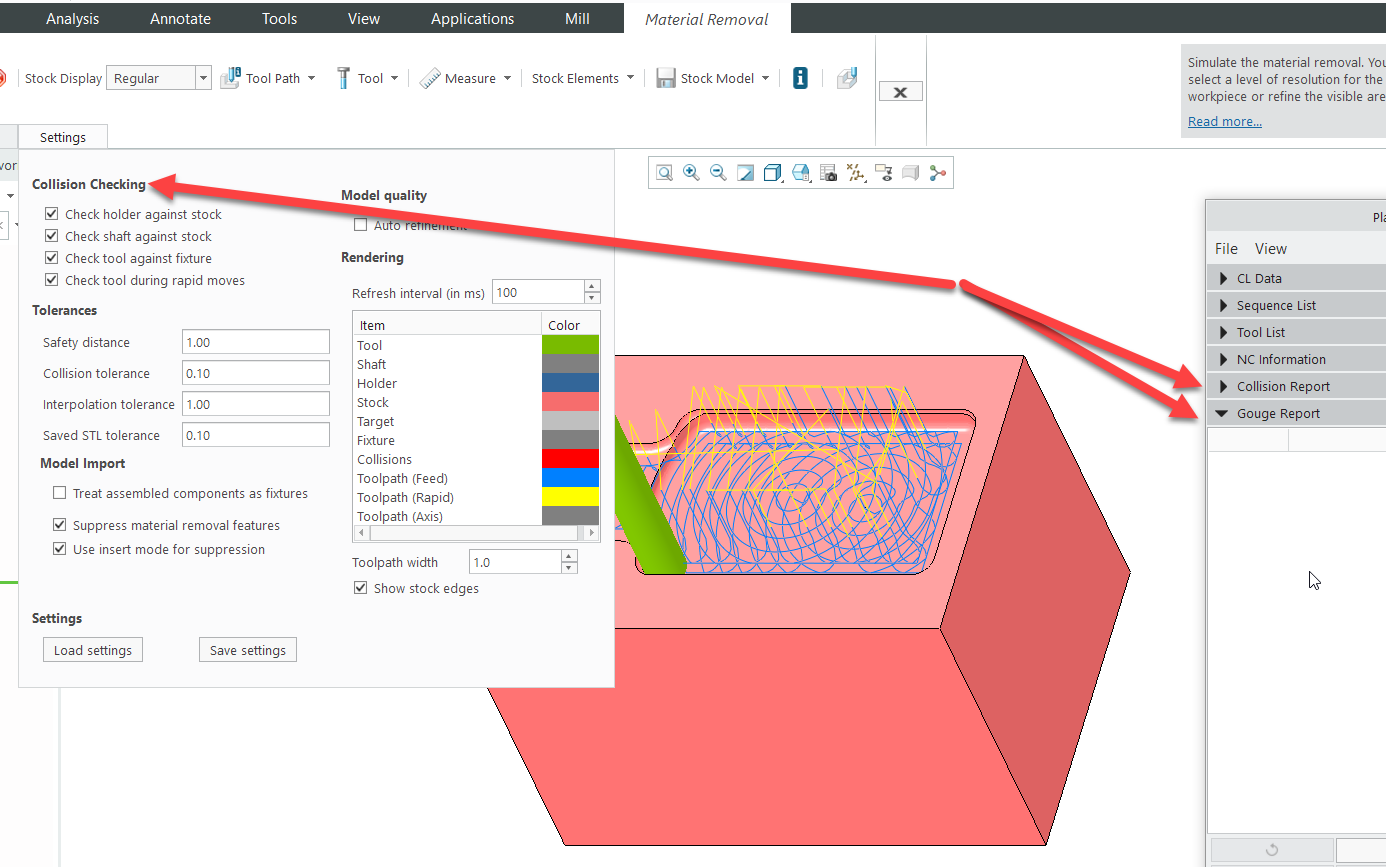Click the red color swatch for Collisions
The image size is (1386, 867).
click(x=570, y=458)
